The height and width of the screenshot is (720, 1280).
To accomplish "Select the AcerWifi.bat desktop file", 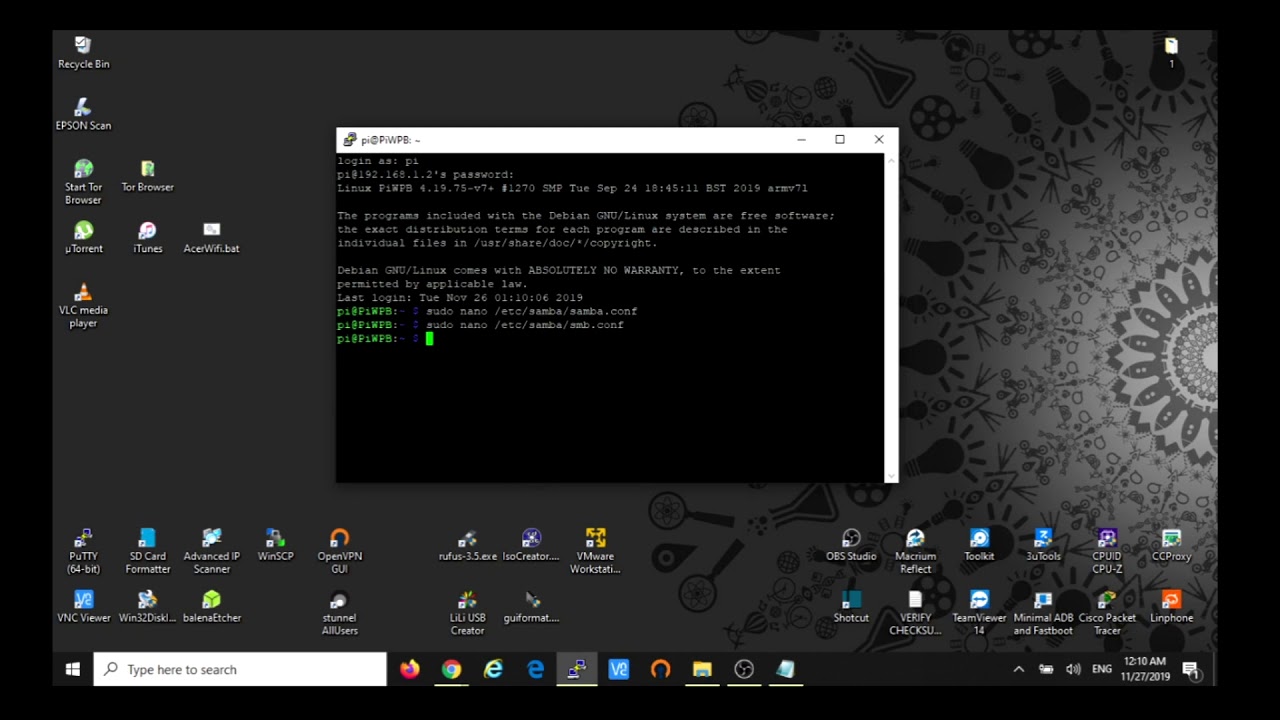I will point(211,237).
